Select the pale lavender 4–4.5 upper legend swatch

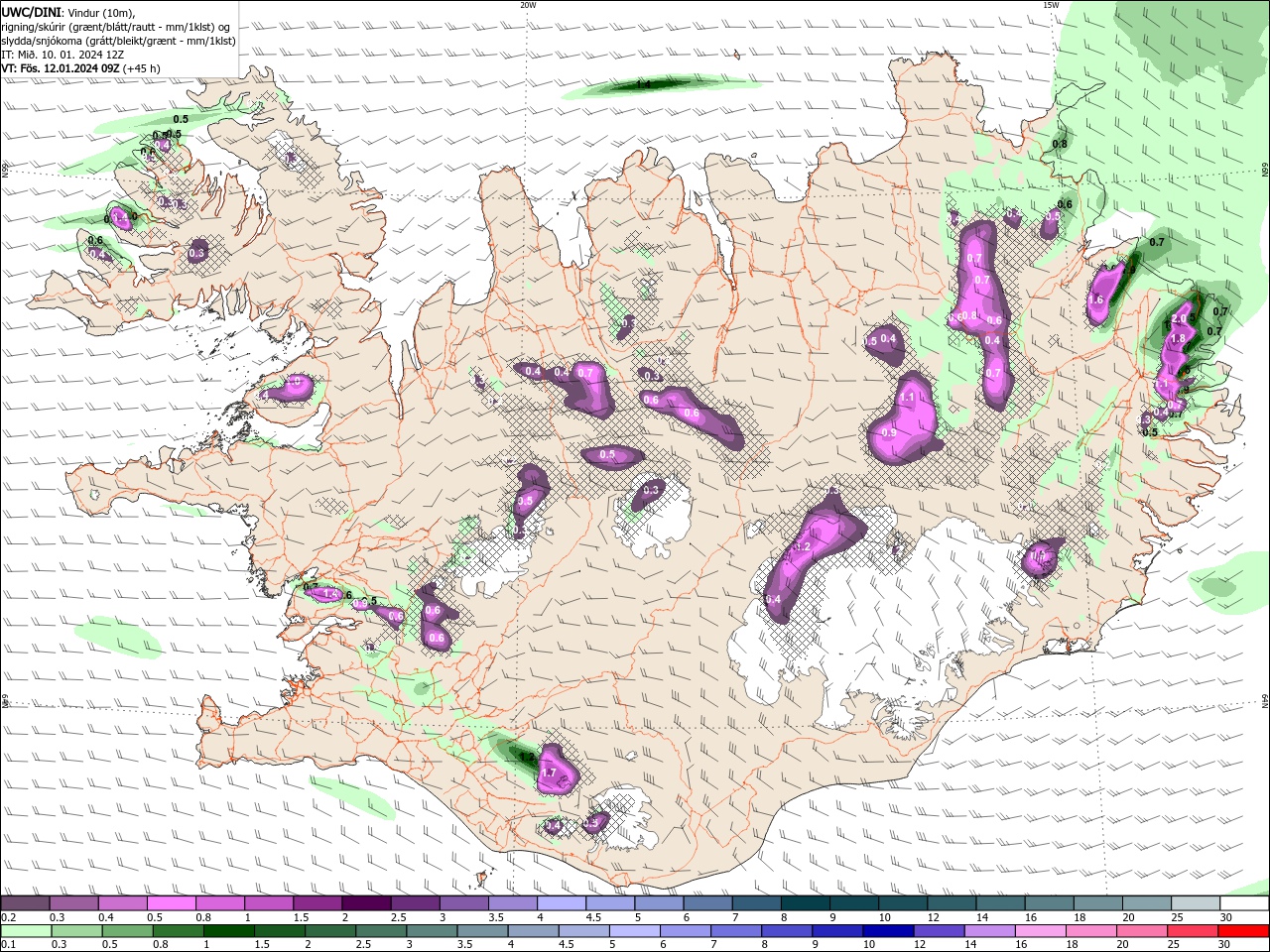click(x=562, y=903)
